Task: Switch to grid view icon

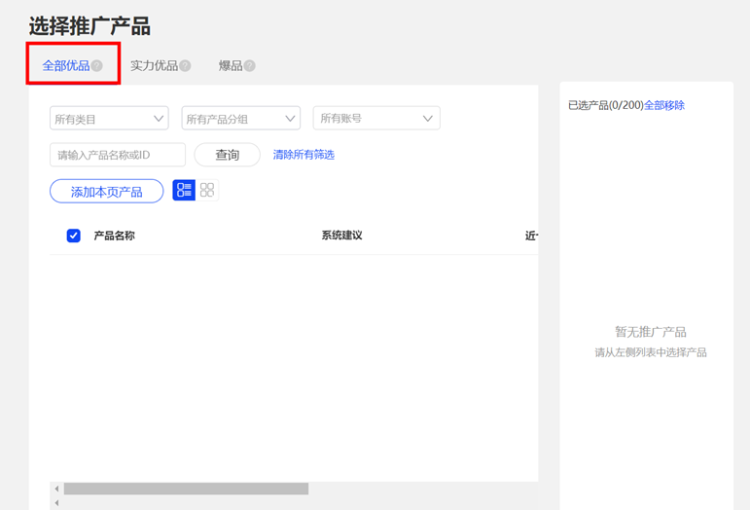Action: point(207,190)
